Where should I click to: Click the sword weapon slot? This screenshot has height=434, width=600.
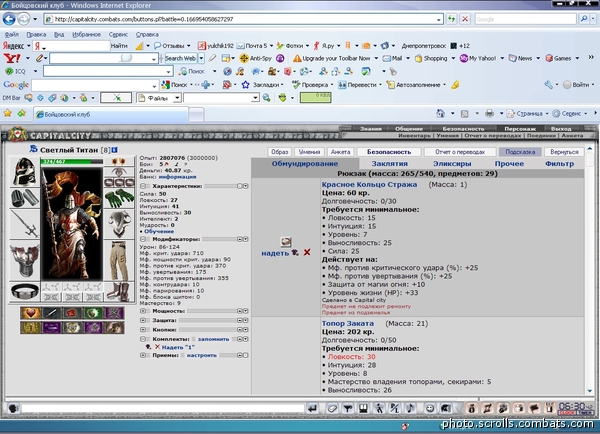24,224
